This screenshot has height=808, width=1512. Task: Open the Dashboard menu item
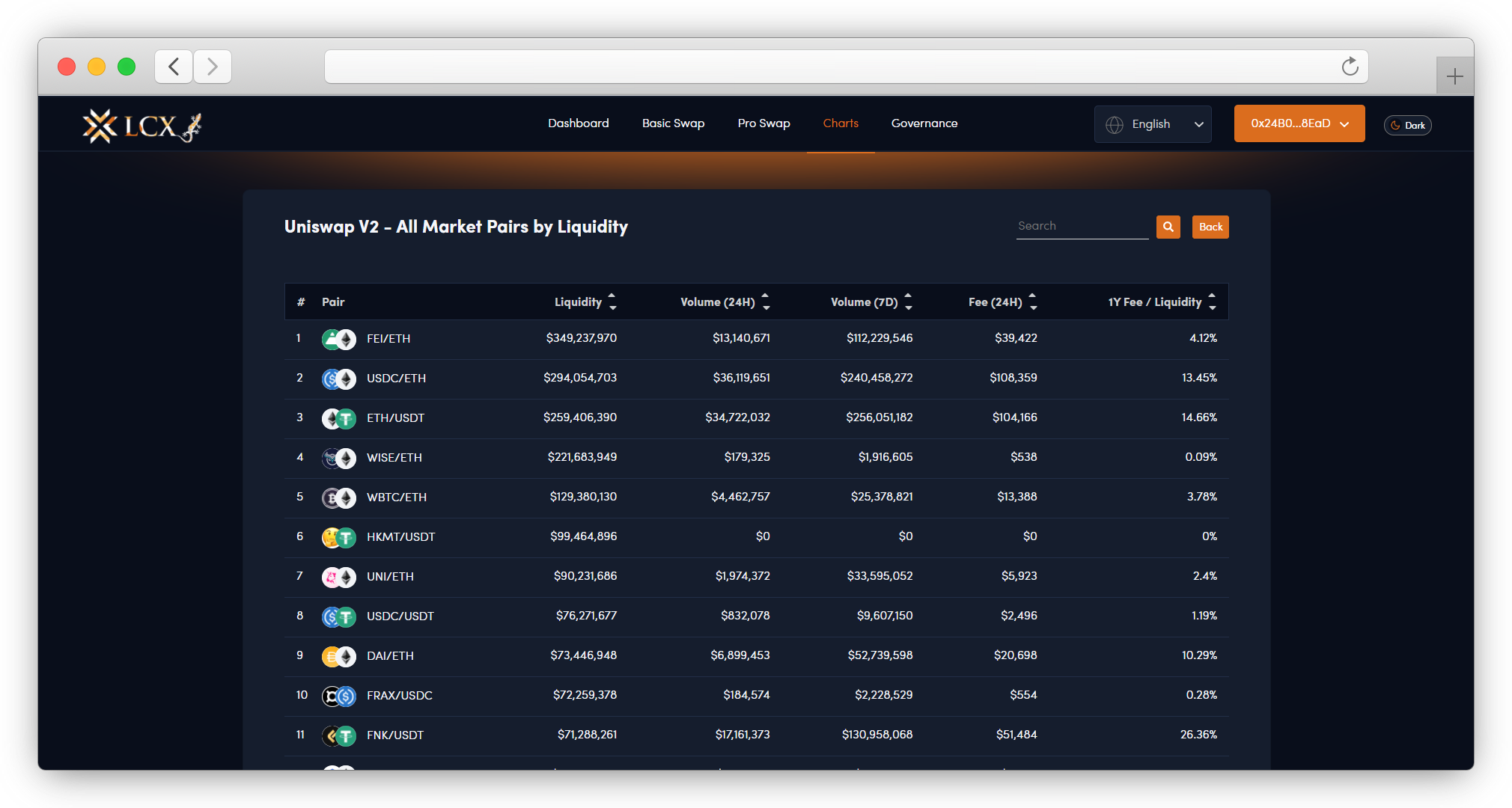[x=578, y=123]
